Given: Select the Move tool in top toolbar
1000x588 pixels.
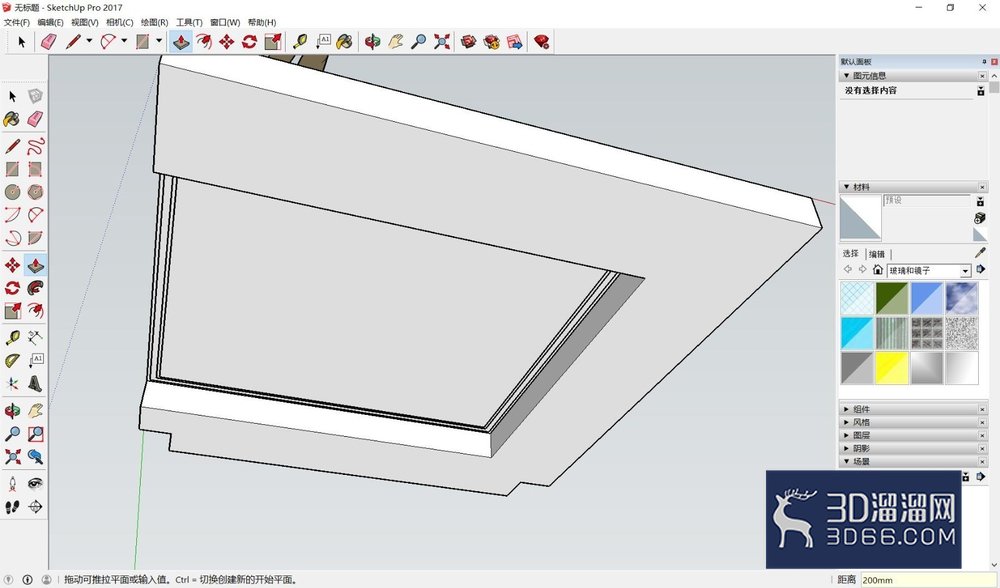Looking at the screenshot, I should (226, 42).
